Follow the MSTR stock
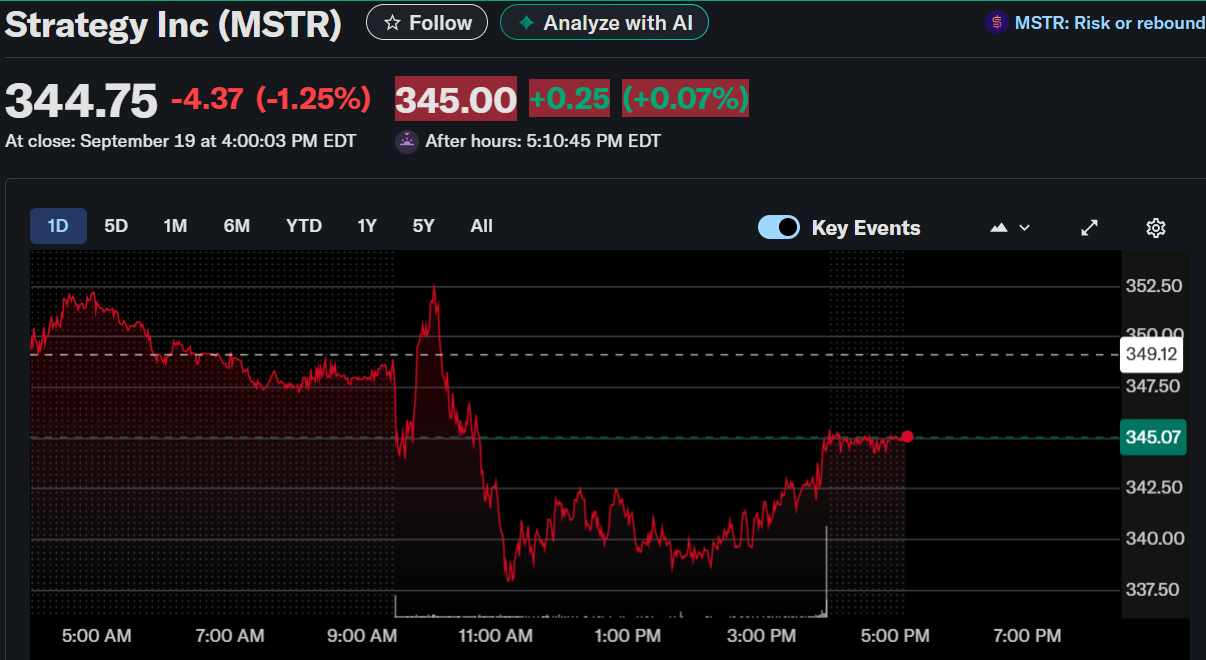Screen dimensions: 1206x660 point(427,22)
